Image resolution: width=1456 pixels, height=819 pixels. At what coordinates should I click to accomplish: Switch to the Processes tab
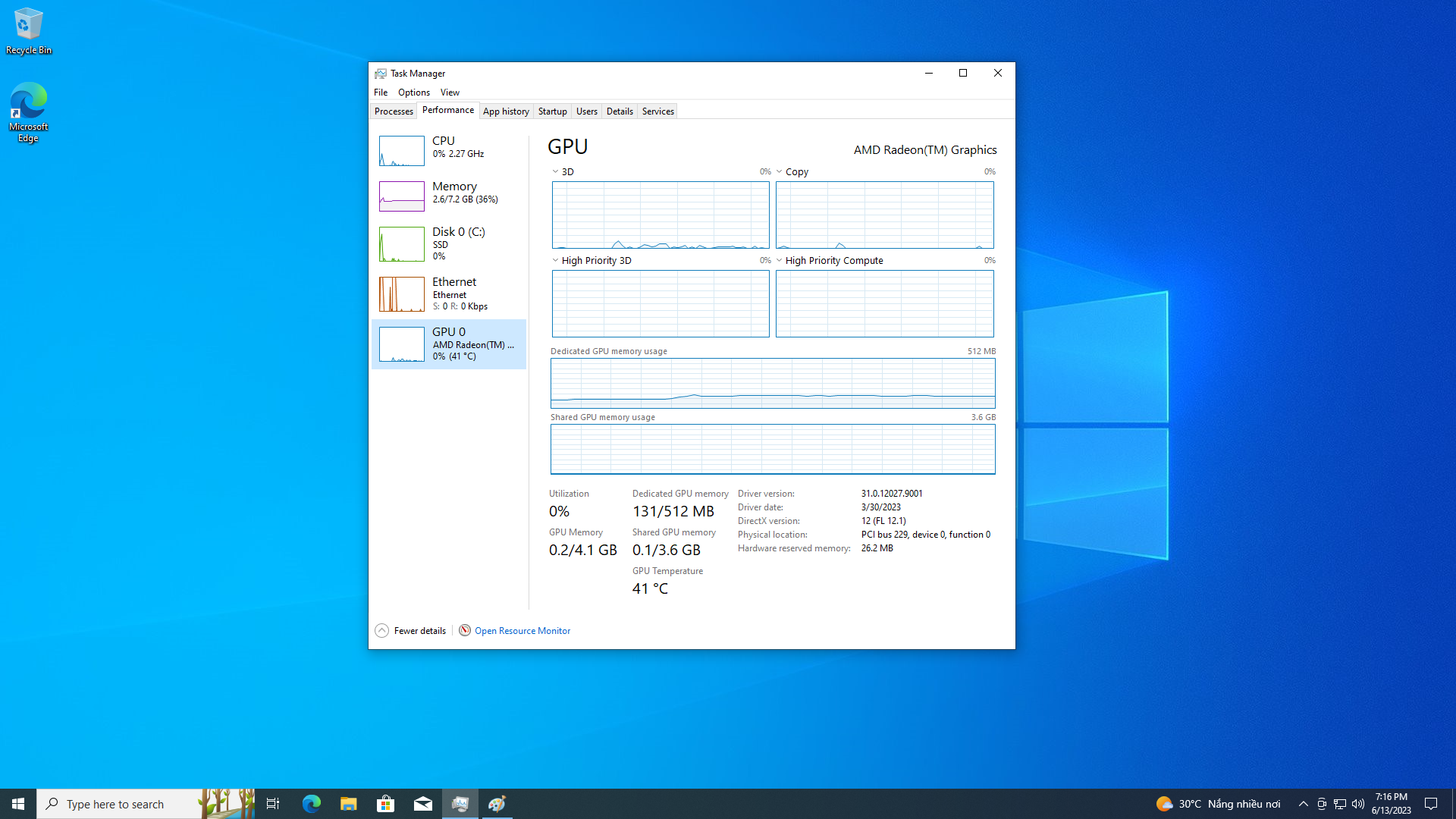(x=394, y=111)
